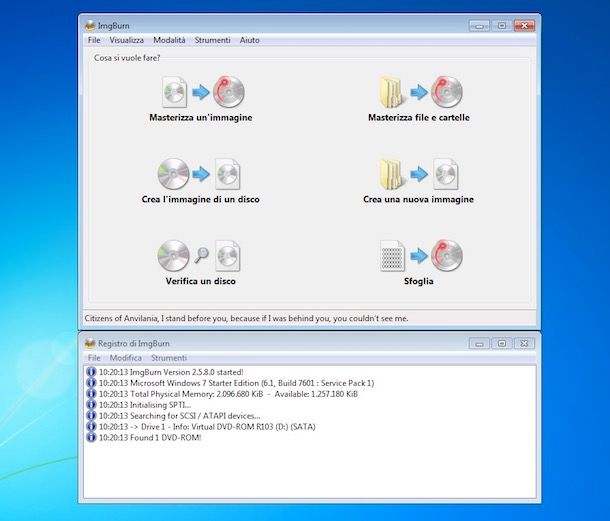Image resolution: width=610 pixels, height=521 pixels.
Task: Click log line 'Microsoft Windows 7 Starter Edition'
Action: pos(236,383)
